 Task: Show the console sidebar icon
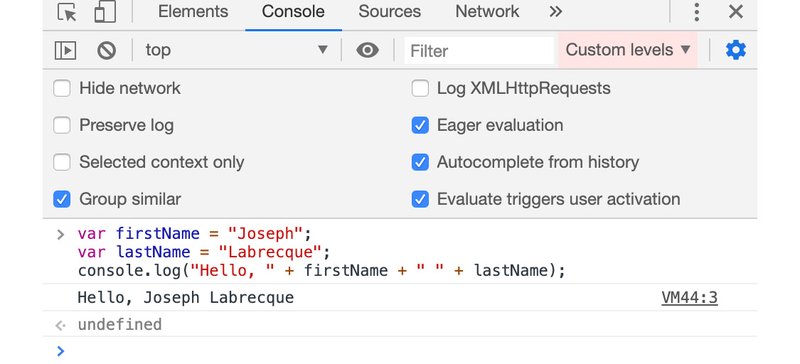click(65, 50)
